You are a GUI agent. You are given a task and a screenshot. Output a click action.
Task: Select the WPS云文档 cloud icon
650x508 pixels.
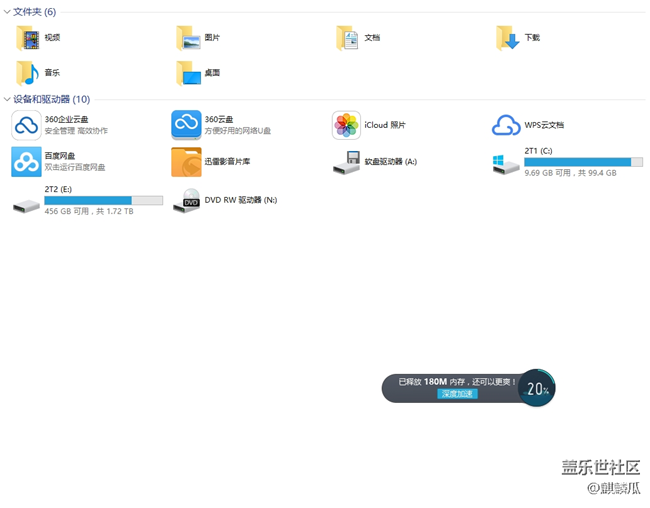pos(506,125)
